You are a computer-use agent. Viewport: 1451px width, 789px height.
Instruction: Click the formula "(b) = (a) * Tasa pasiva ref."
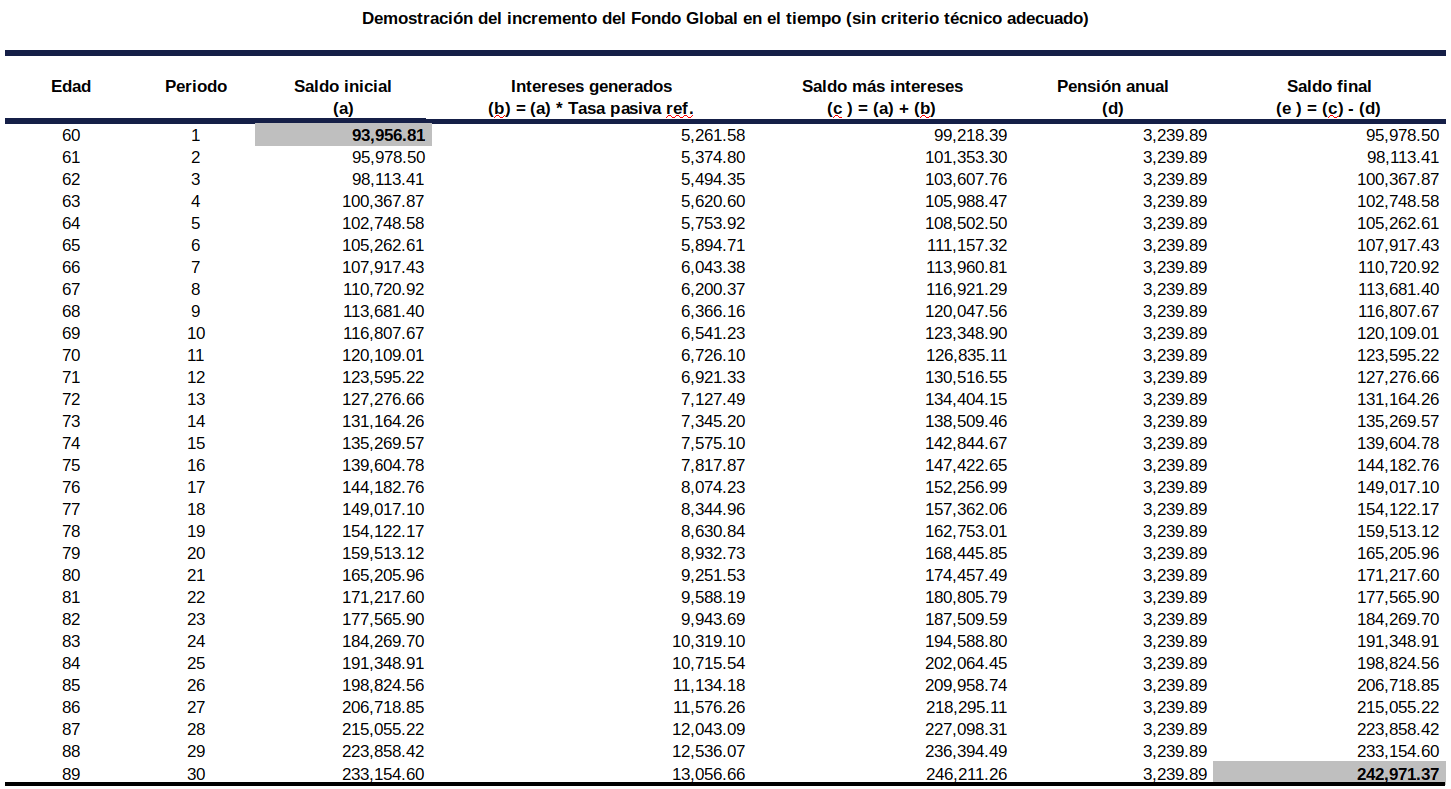tap(591, 109)
